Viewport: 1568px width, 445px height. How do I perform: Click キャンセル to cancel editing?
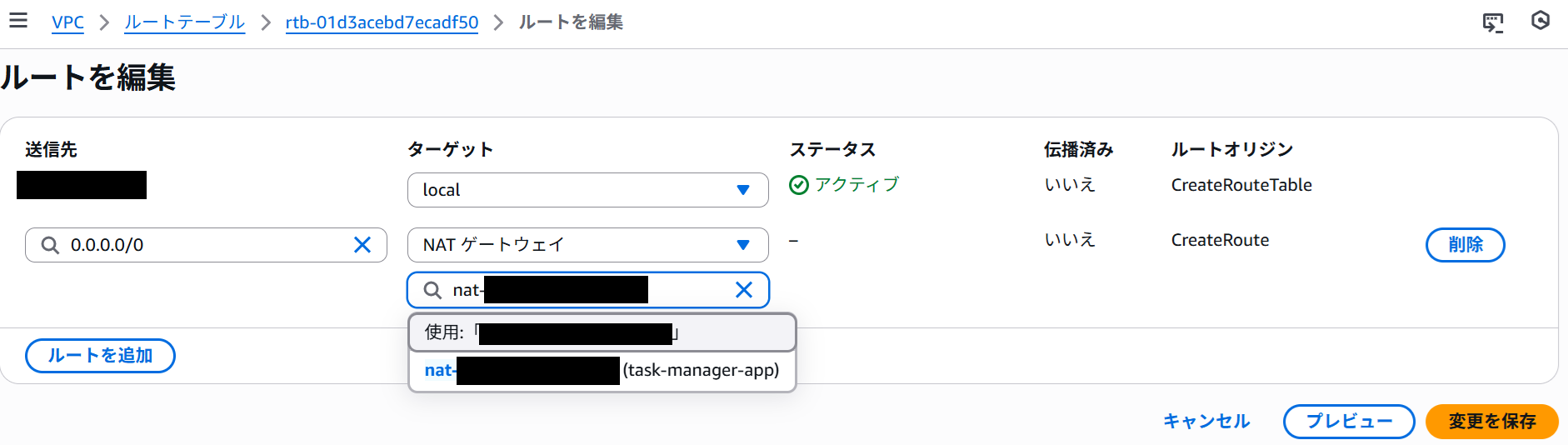point(1206,422)
